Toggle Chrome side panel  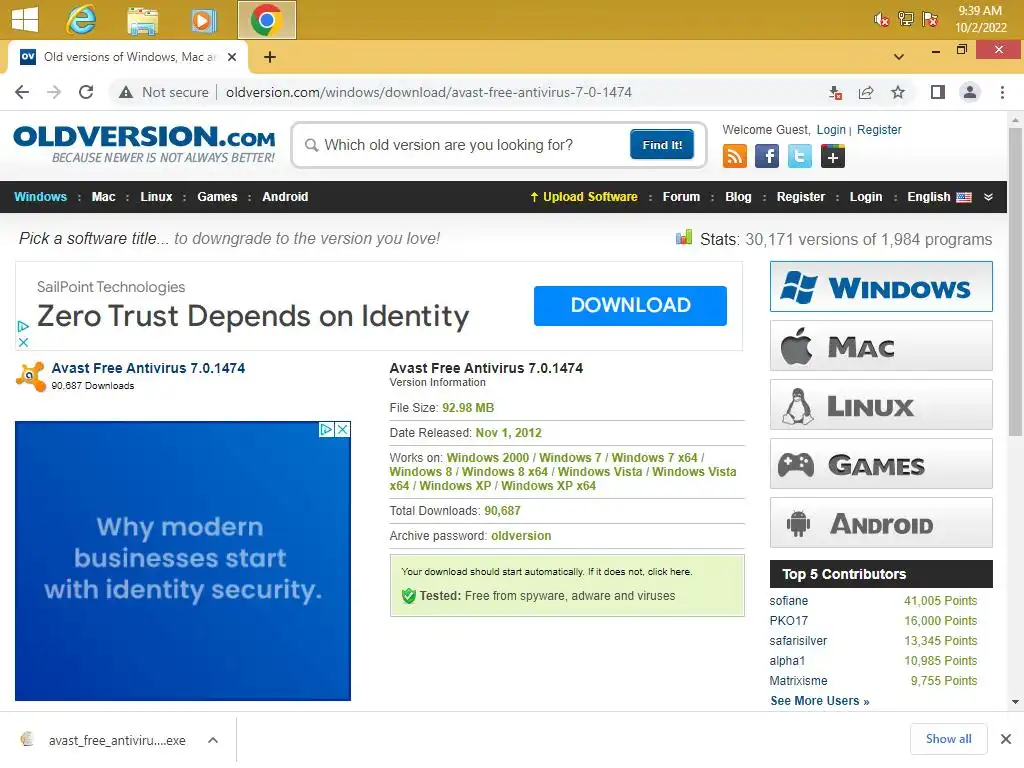click(x=938, y=92)
